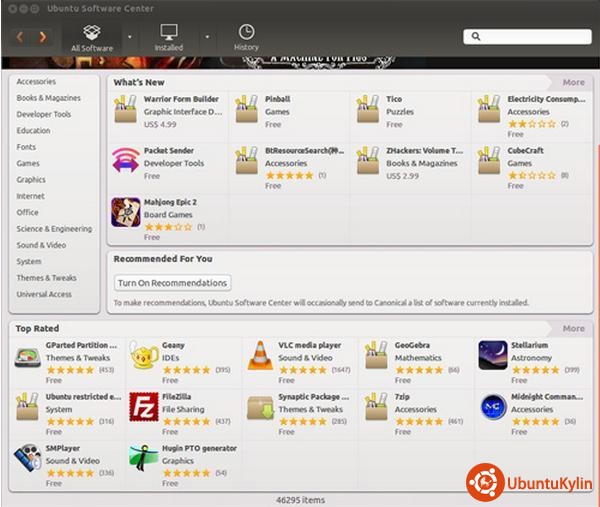This screenshot has width=600, height=507.
Task: Open the All Software section
Action: (x=92, y=37)
